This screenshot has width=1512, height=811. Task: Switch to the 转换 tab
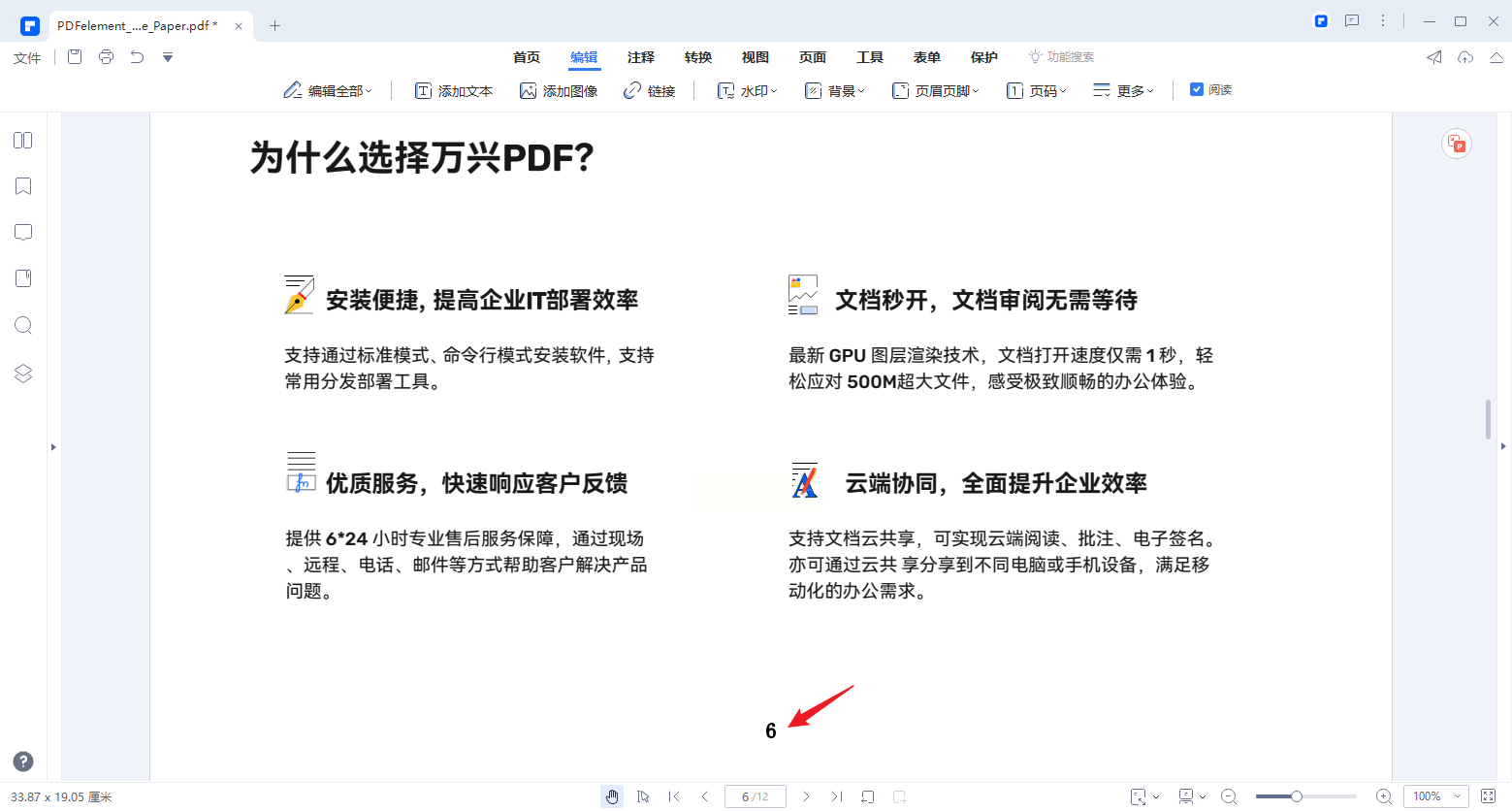coord(698,57)
